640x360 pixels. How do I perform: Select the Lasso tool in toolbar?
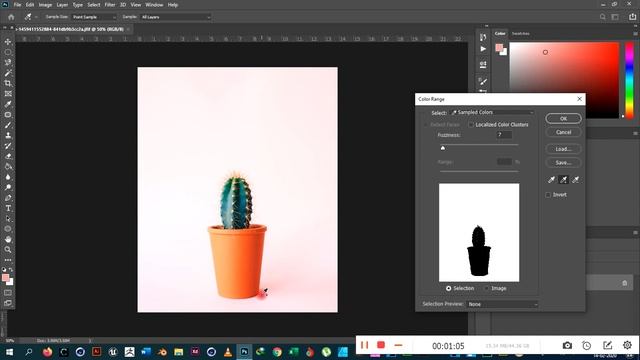(8, 62)
